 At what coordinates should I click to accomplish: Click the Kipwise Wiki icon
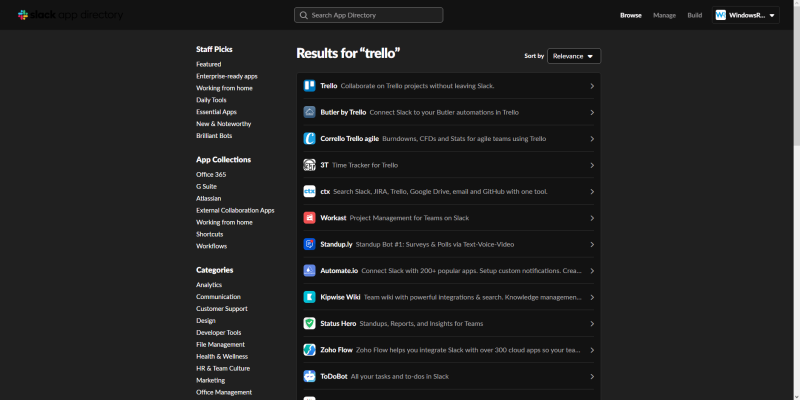coord(310,297)
